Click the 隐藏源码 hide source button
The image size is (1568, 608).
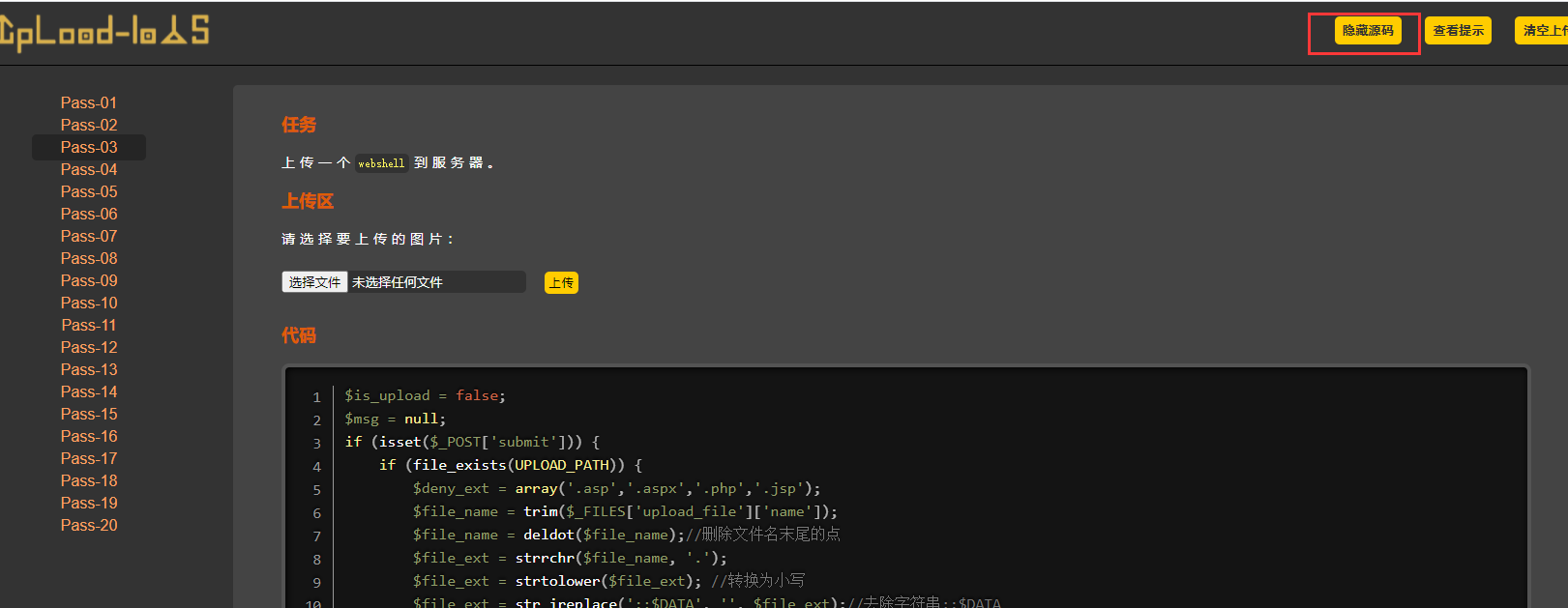(1367, 31)
